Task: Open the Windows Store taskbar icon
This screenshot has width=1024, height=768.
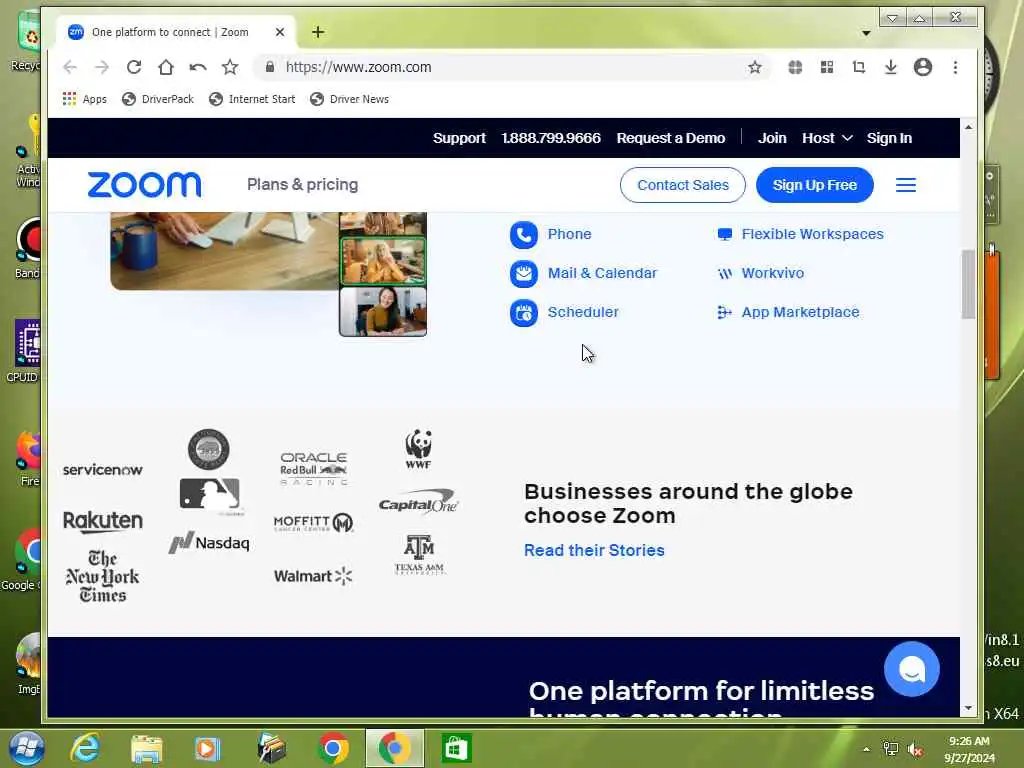Action: (456, 748)
